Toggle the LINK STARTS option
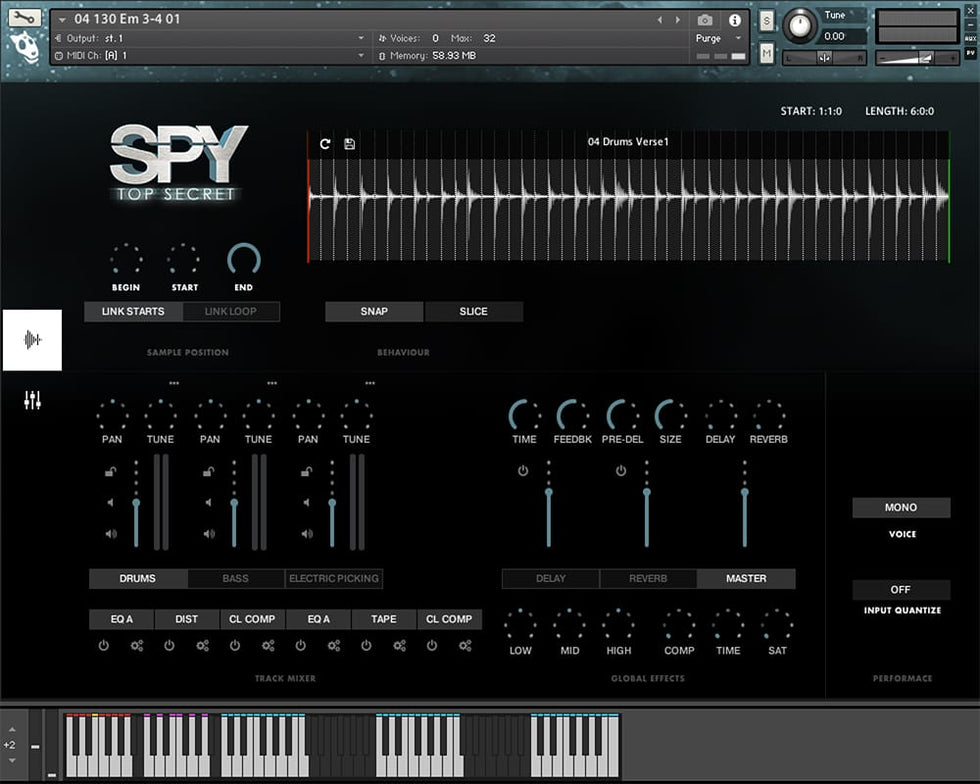Screen dimensions: 980x784 133,311
